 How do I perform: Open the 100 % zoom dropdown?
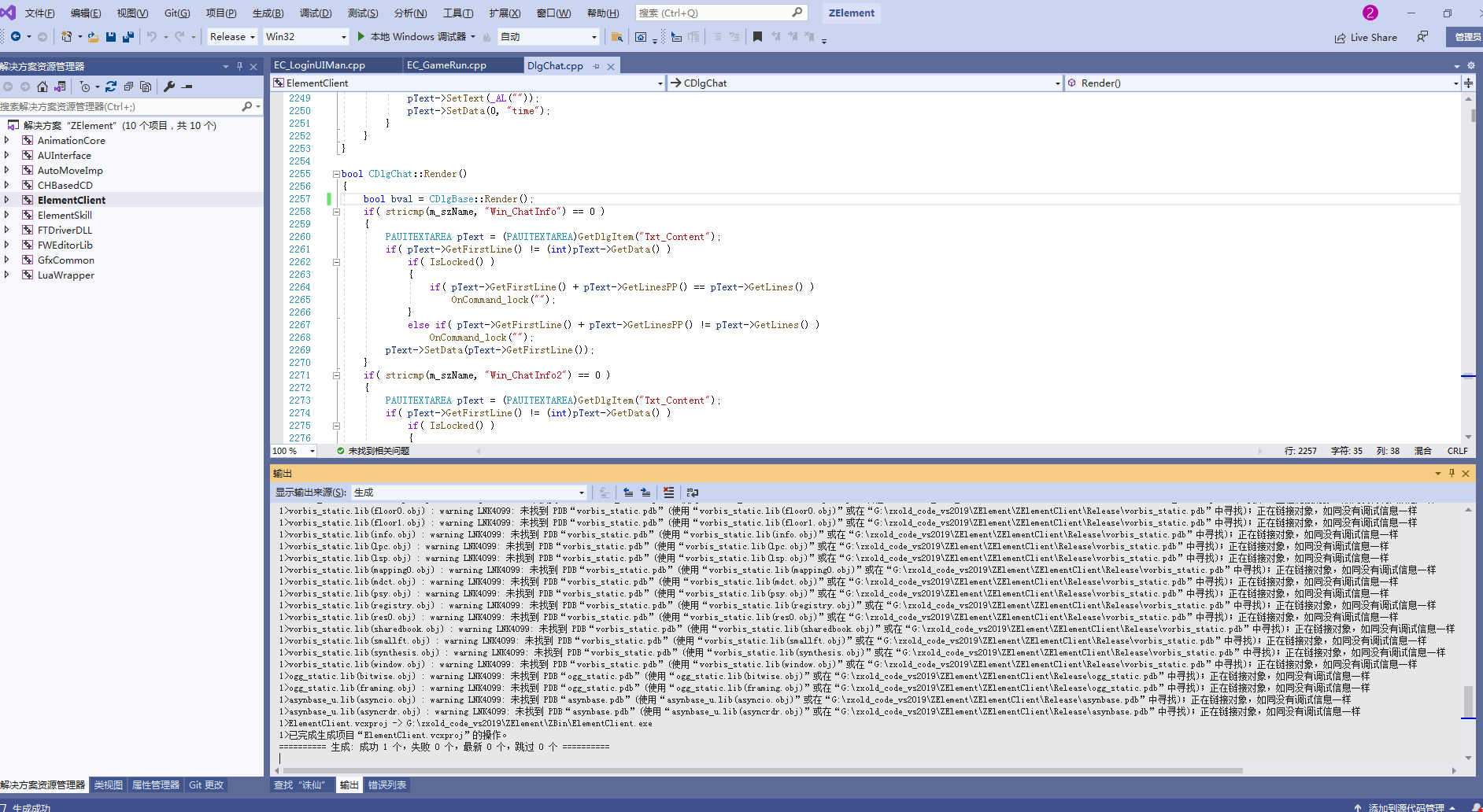(x=294, y=451)
